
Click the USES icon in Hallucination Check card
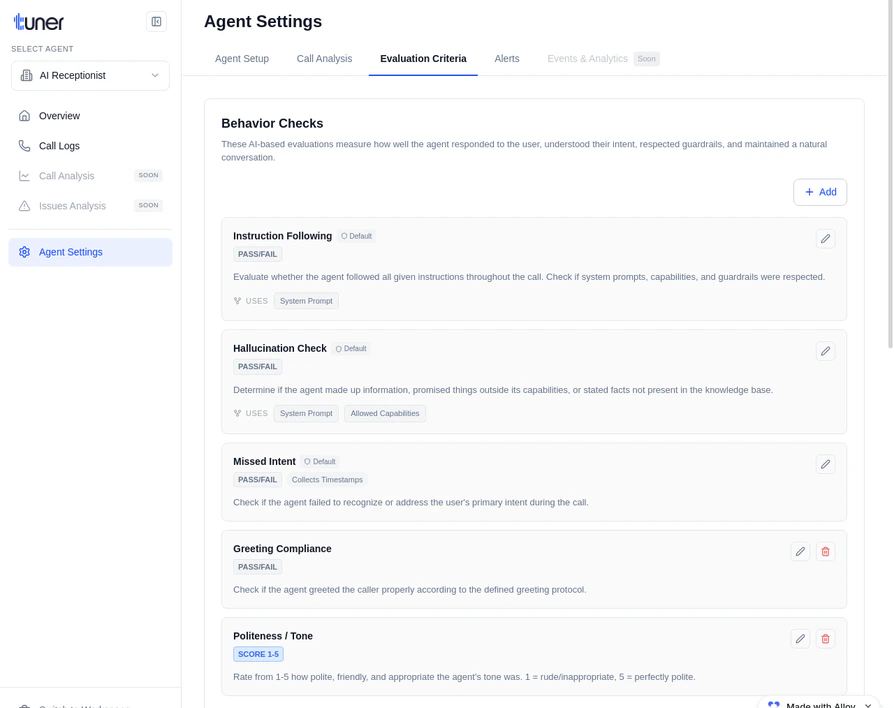click(237, 413)
